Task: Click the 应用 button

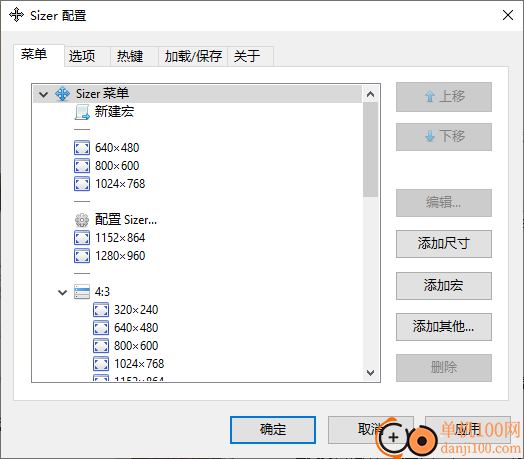Action: pos(468,430)
